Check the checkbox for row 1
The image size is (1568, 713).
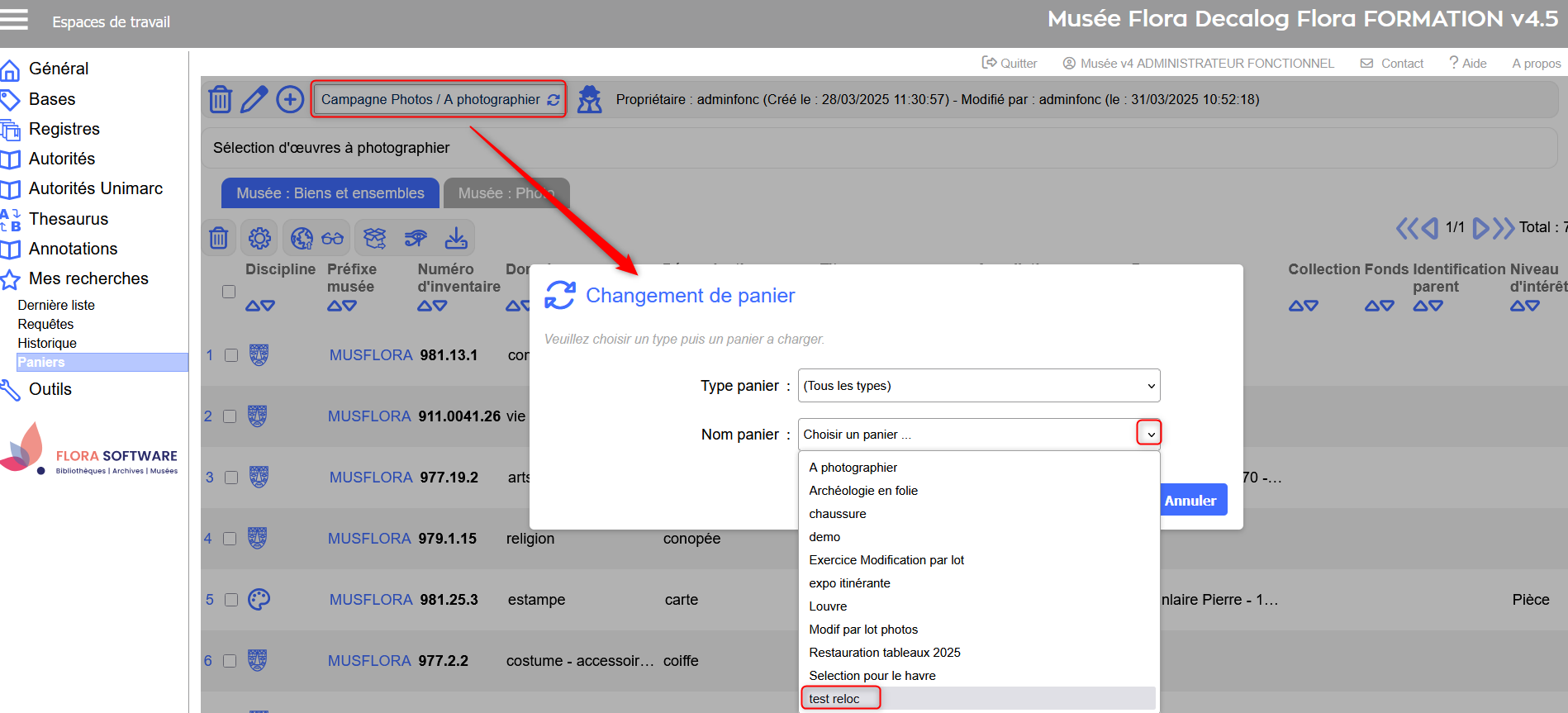(231, 355)
